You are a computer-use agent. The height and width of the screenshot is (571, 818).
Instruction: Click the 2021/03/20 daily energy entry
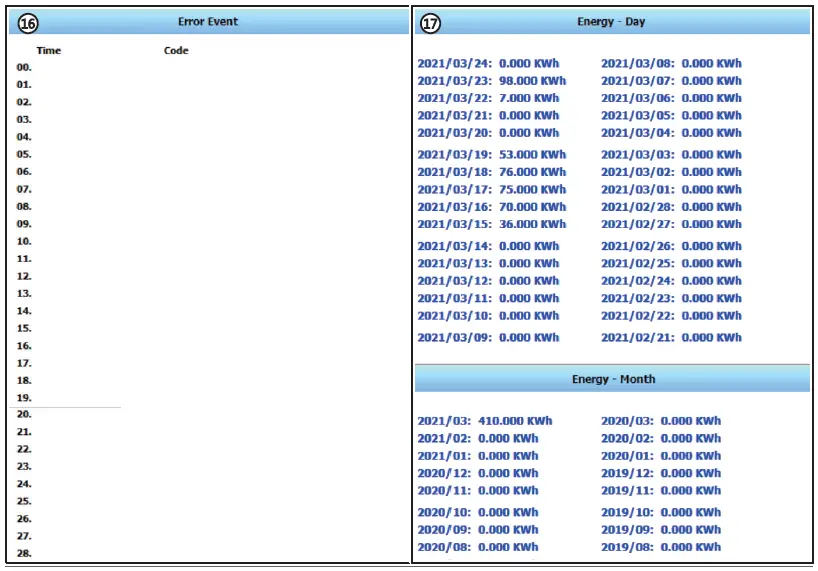pyautogui.click(x=488, y=133)
